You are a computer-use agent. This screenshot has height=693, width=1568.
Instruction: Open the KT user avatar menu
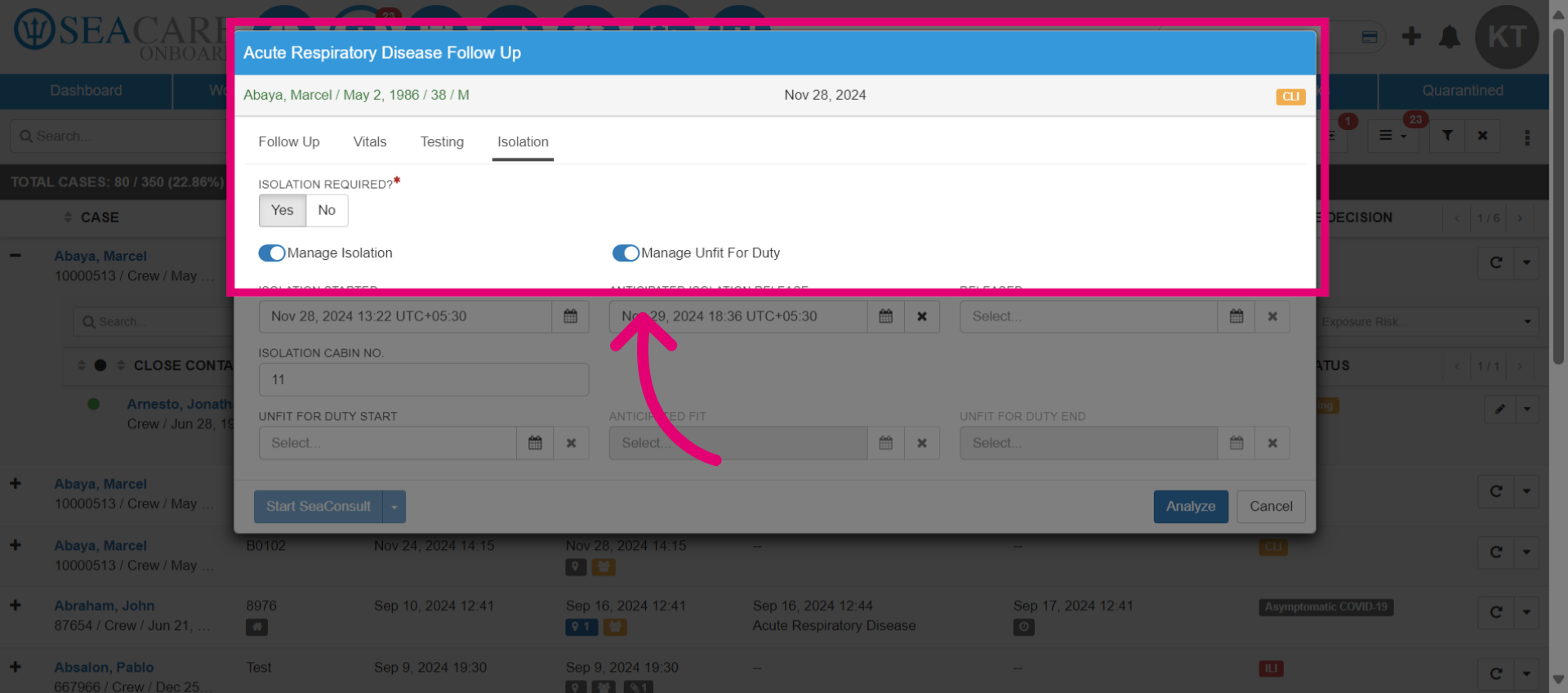(x=1507, y=37)
